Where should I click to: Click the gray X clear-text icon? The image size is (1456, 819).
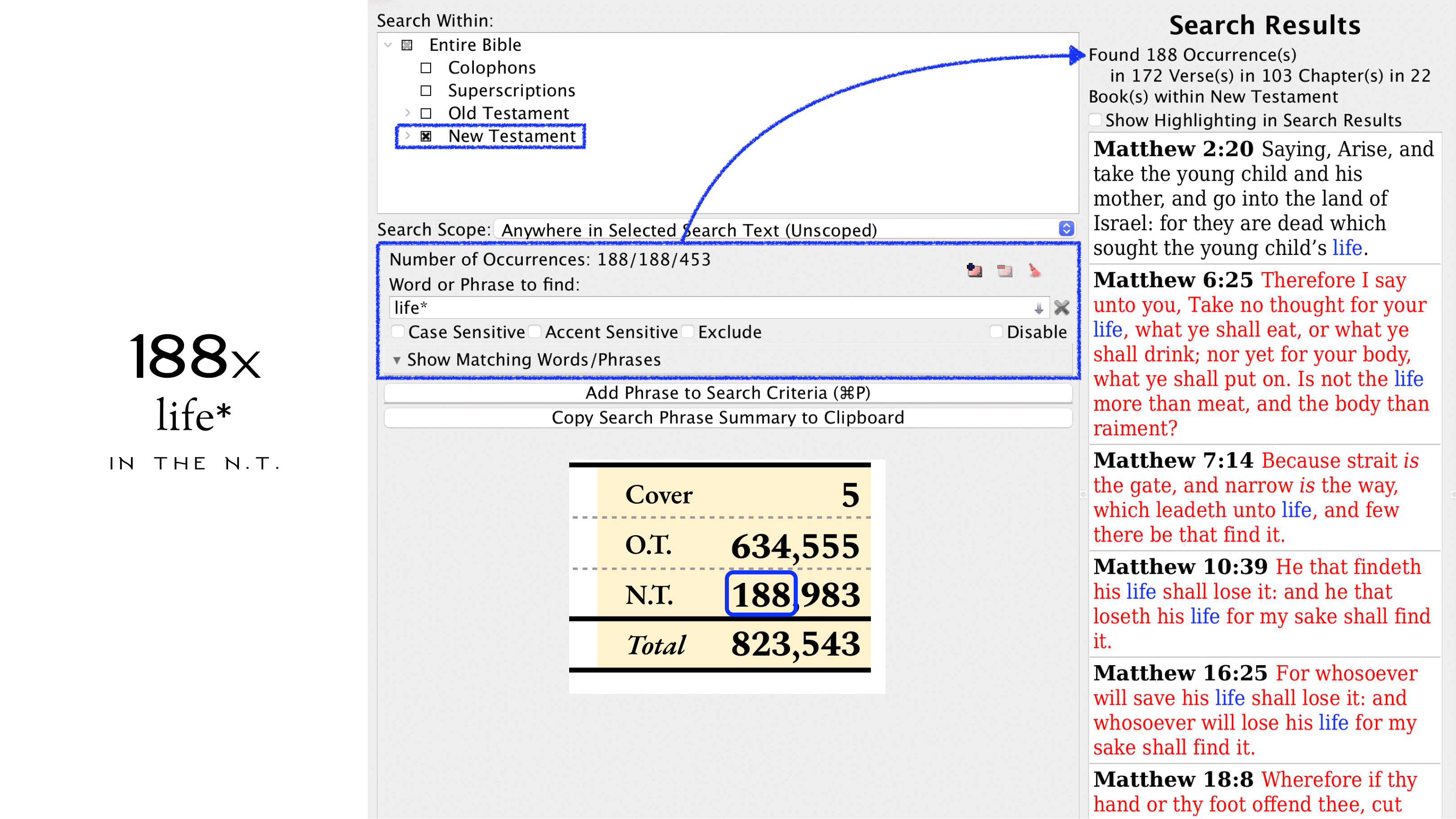(x=1061, y=308)
